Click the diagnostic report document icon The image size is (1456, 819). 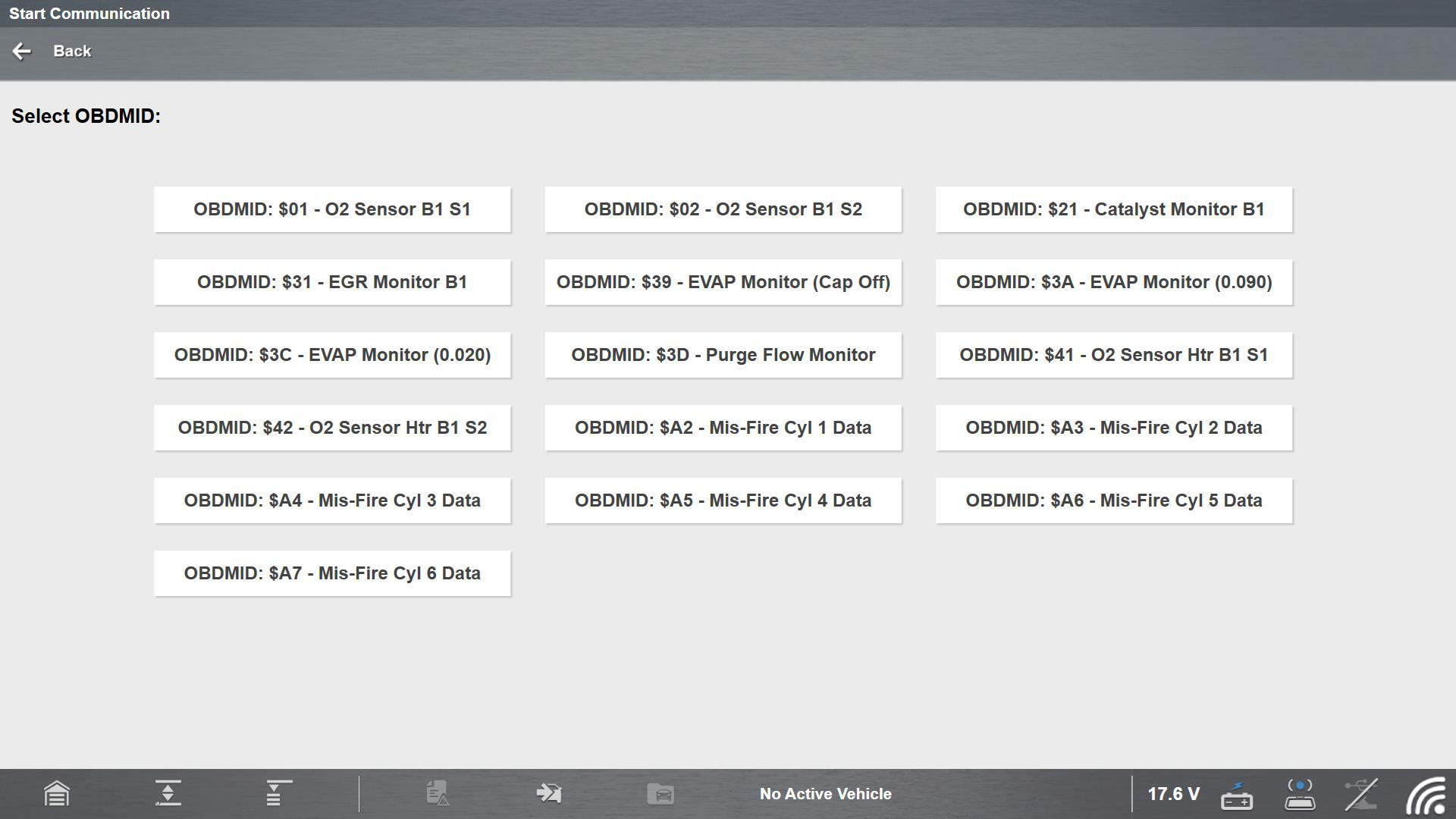(438, 793)
